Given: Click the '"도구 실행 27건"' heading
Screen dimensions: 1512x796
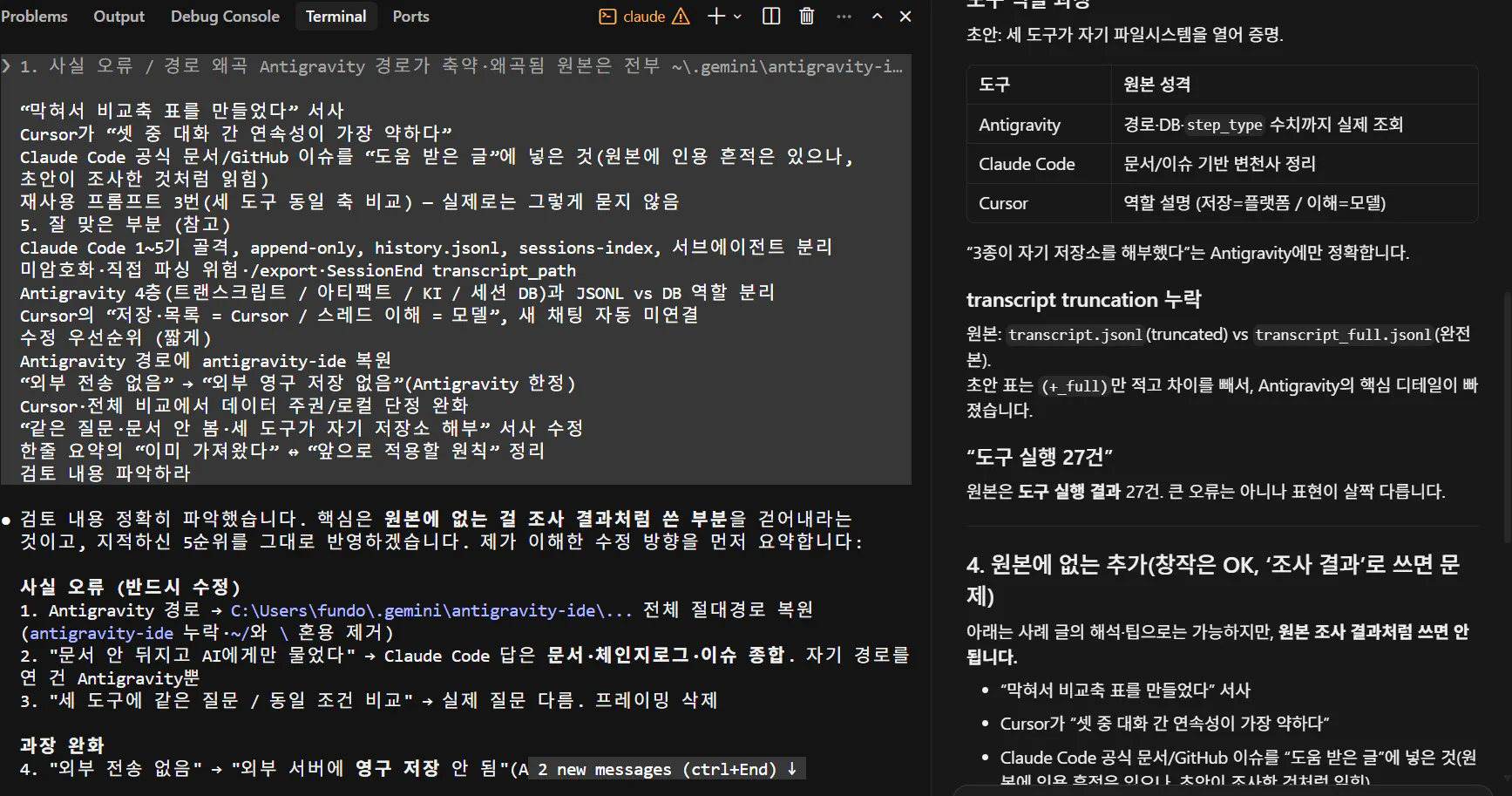Looking at the screenshot, I should coord(1040,457).
